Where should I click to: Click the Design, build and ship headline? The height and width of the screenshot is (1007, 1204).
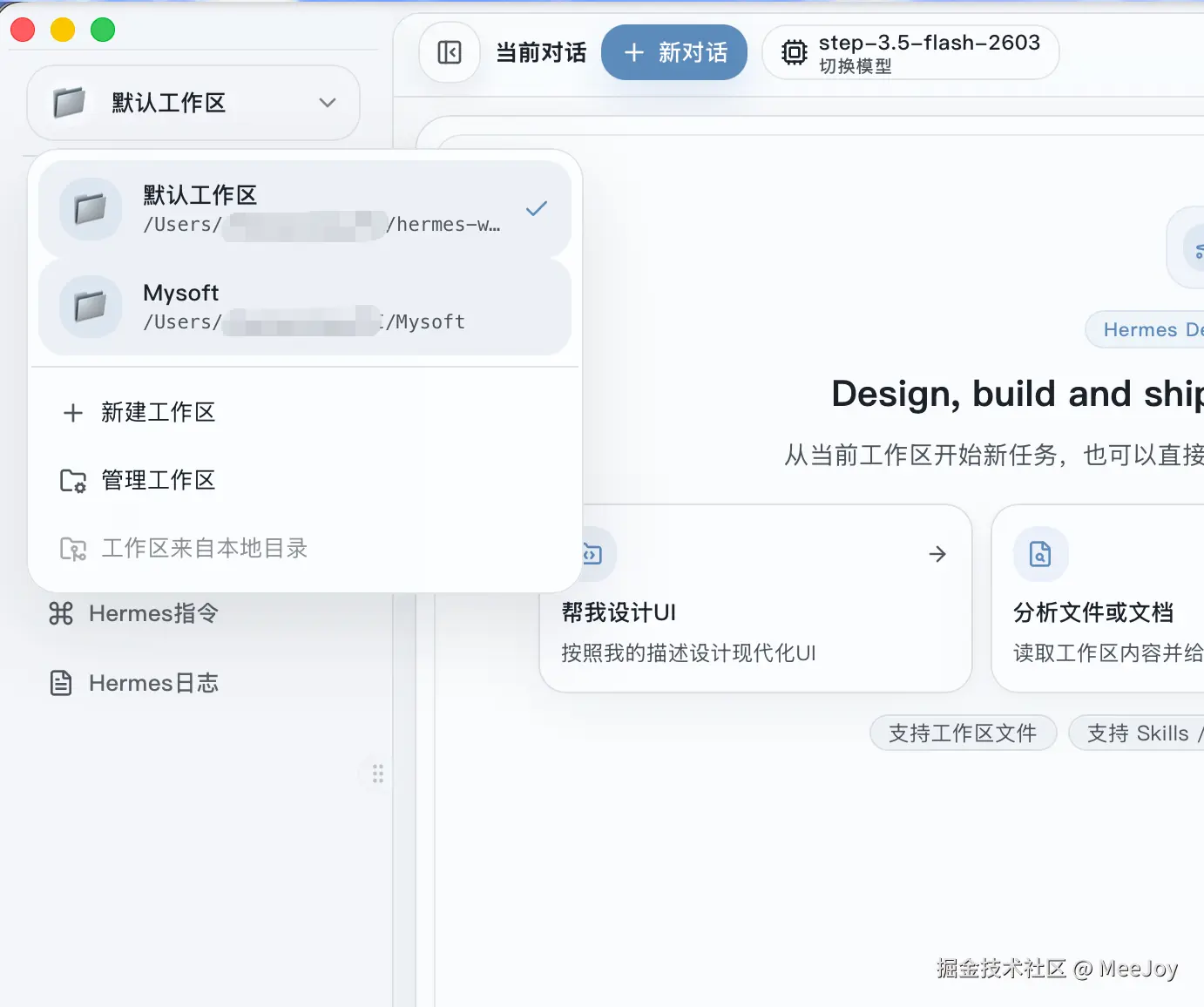(x=1018, y=394)
